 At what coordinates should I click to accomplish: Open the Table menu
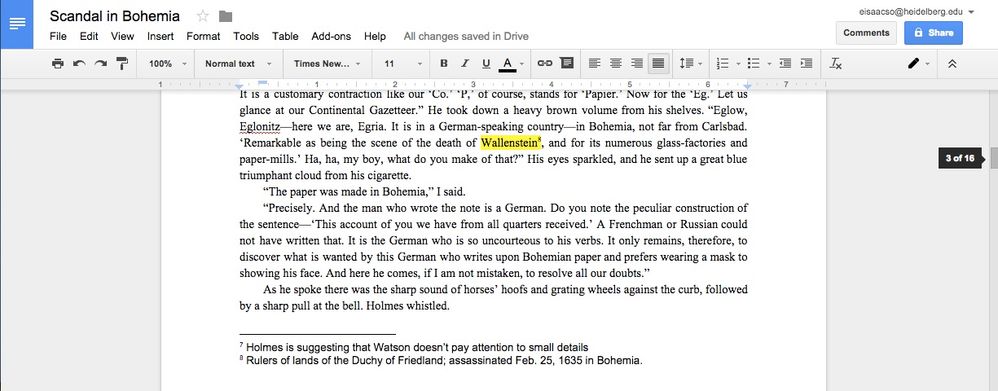tap(285, 36)
